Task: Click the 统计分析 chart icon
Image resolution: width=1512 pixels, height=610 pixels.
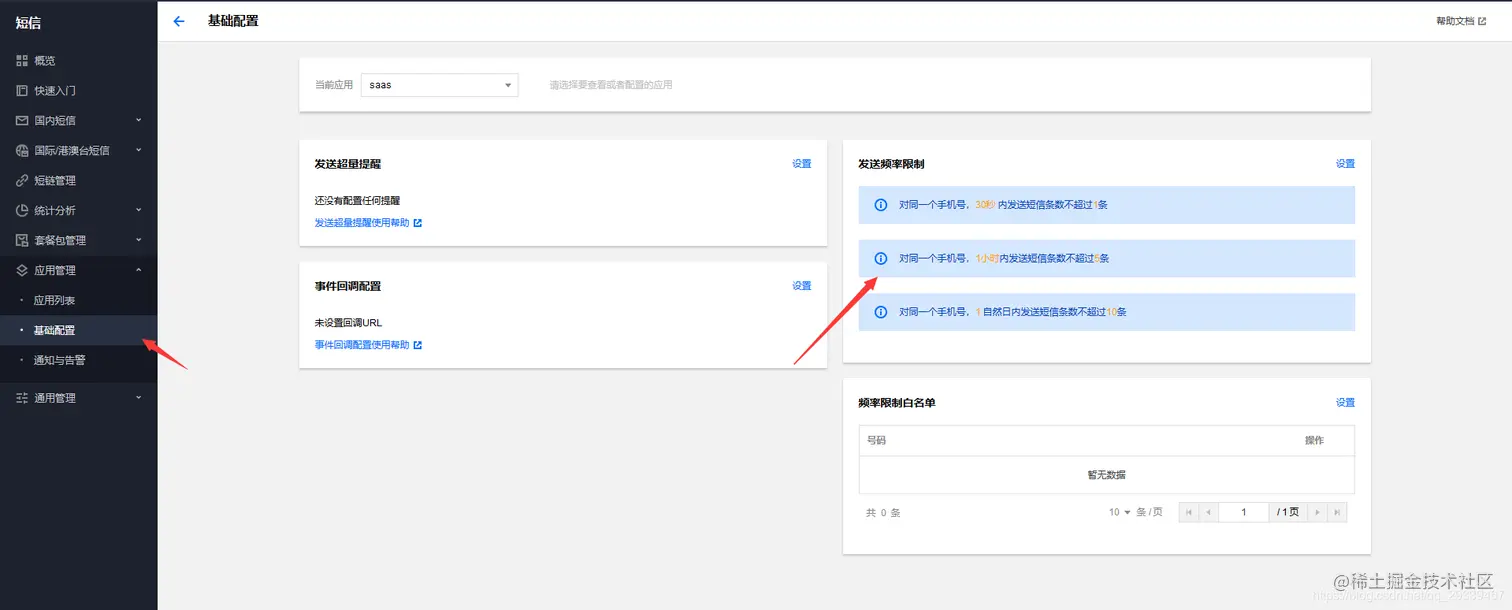Action: tap(22, 211)
